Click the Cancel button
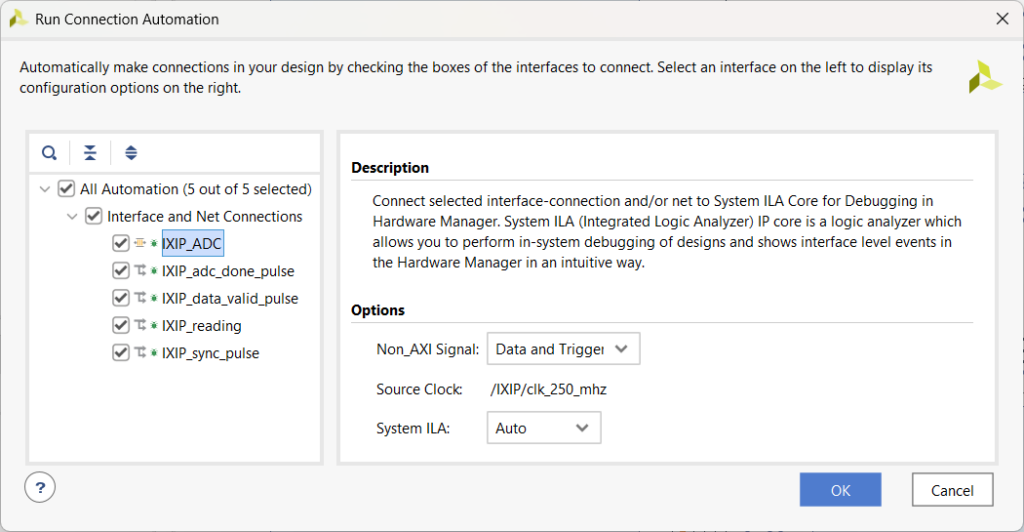Screen dimensions: 1024x532 point(952,490)
